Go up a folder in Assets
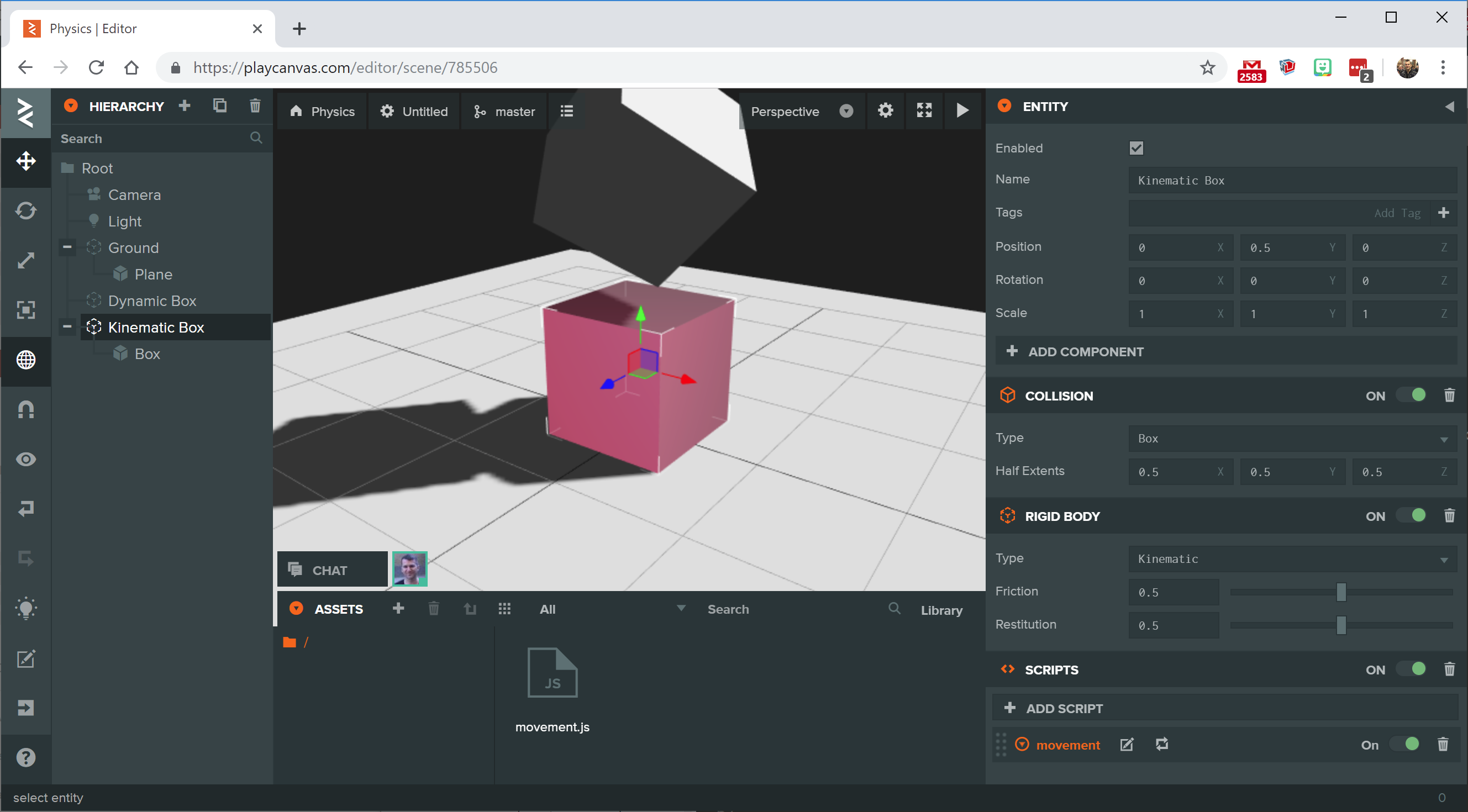This screenshot has height=812, width=1468. point(470,609)
